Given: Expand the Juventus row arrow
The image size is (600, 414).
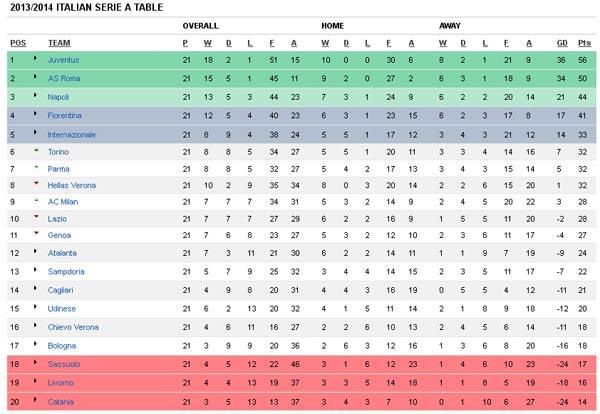Looking at the screenshot, I should 35,58.
